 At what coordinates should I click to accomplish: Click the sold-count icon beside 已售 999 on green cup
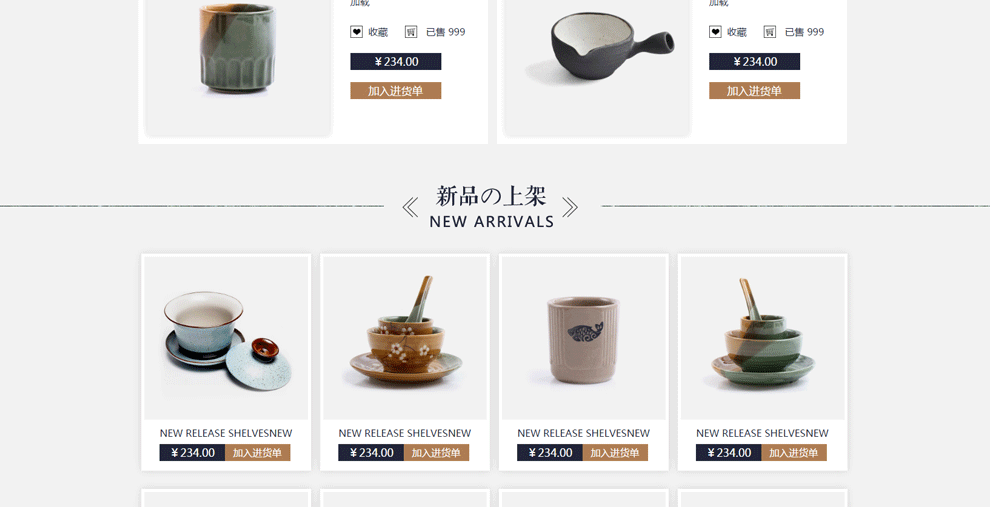(x=411, y=32)
